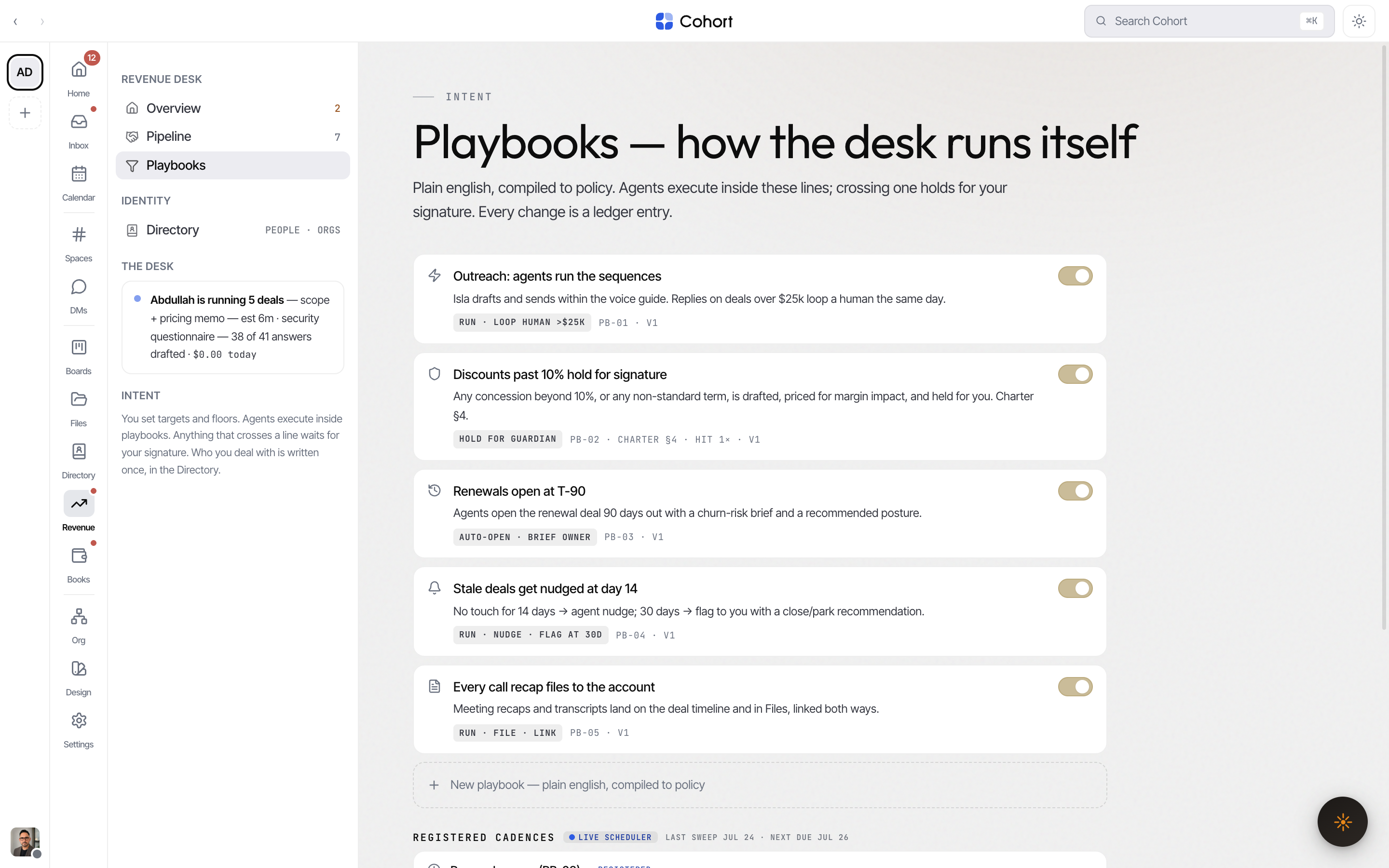Click the Search Cohort field
1389x868 pixels.
pos(1209,21)
